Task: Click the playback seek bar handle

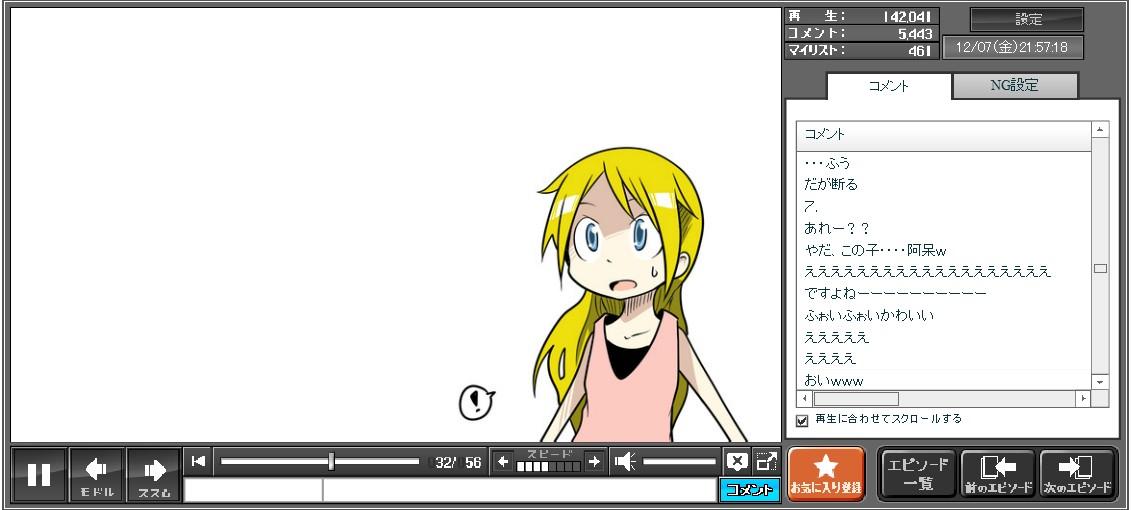Action: click(331, 461)
